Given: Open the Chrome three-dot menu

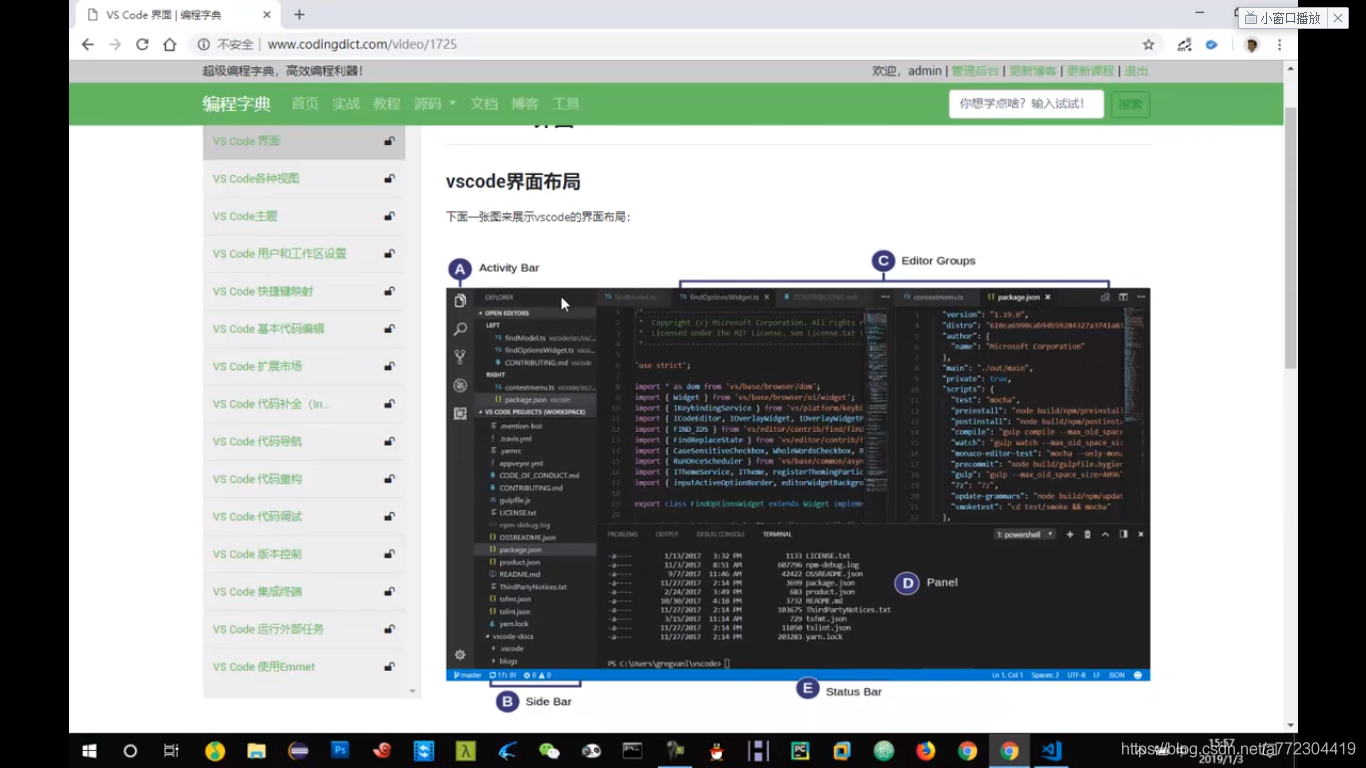Looking at the screenshot, I should (x=1279, y=44).
